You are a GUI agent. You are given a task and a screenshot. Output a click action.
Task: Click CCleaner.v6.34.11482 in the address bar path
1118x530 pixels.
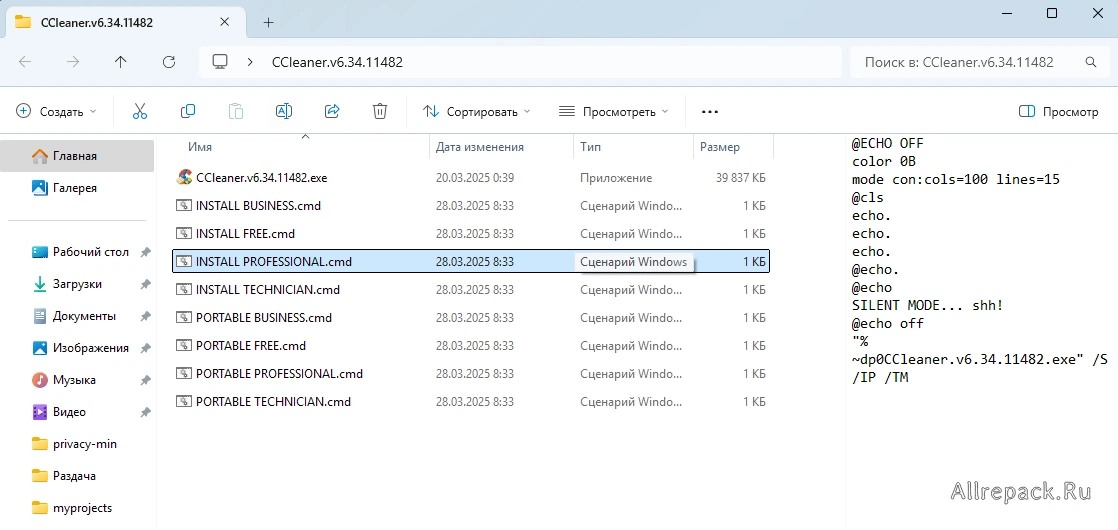pyautogui.click(x=337, y=62)
